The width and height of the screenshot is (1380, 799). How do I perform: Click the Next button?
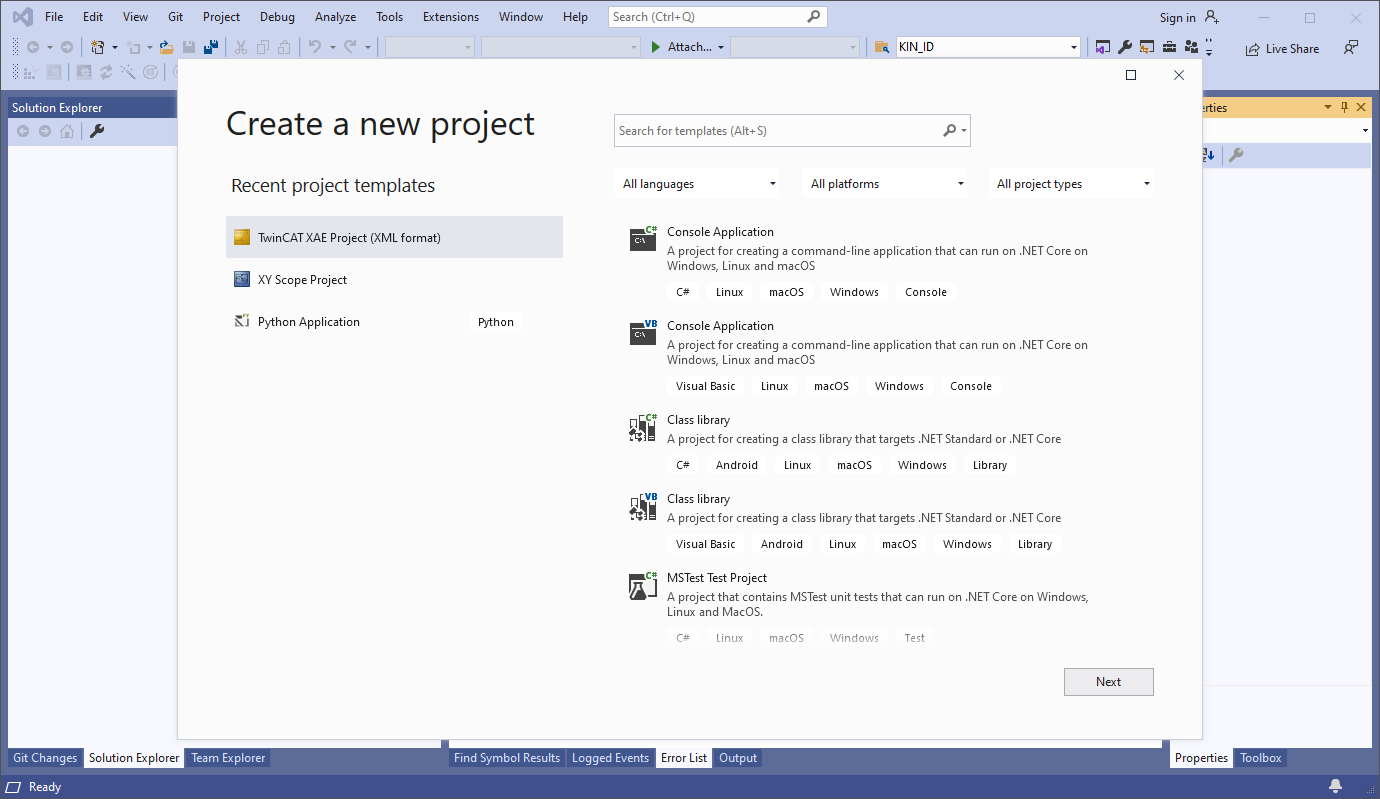pos(1108,681)
